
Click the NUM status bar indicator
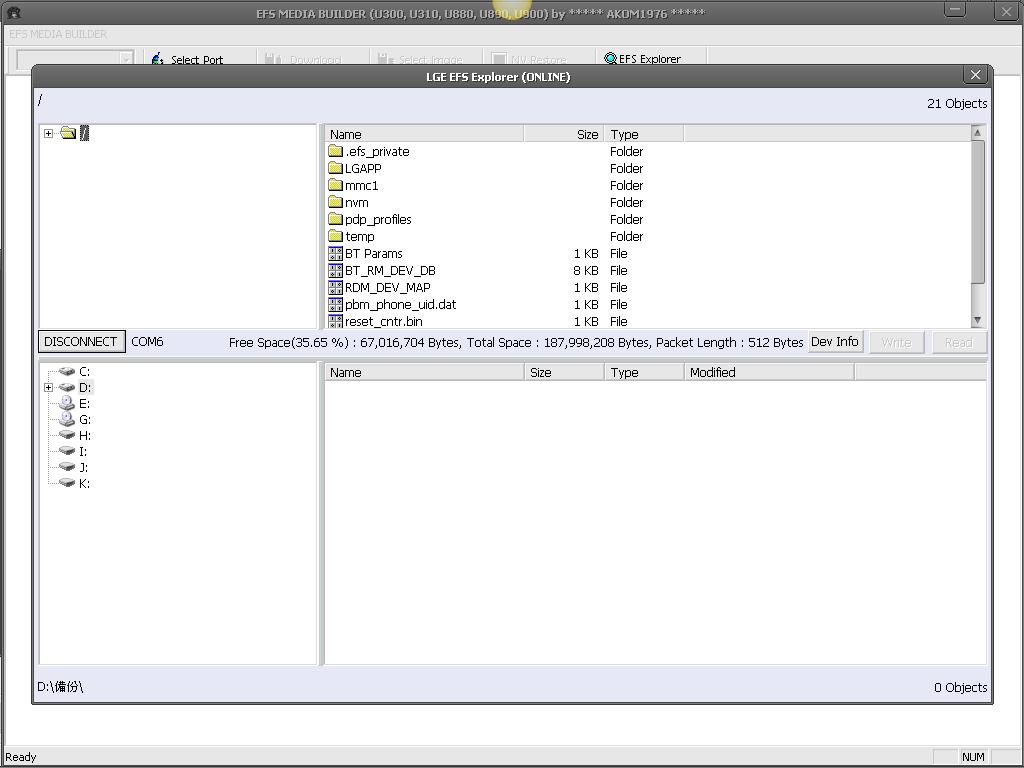973,757
